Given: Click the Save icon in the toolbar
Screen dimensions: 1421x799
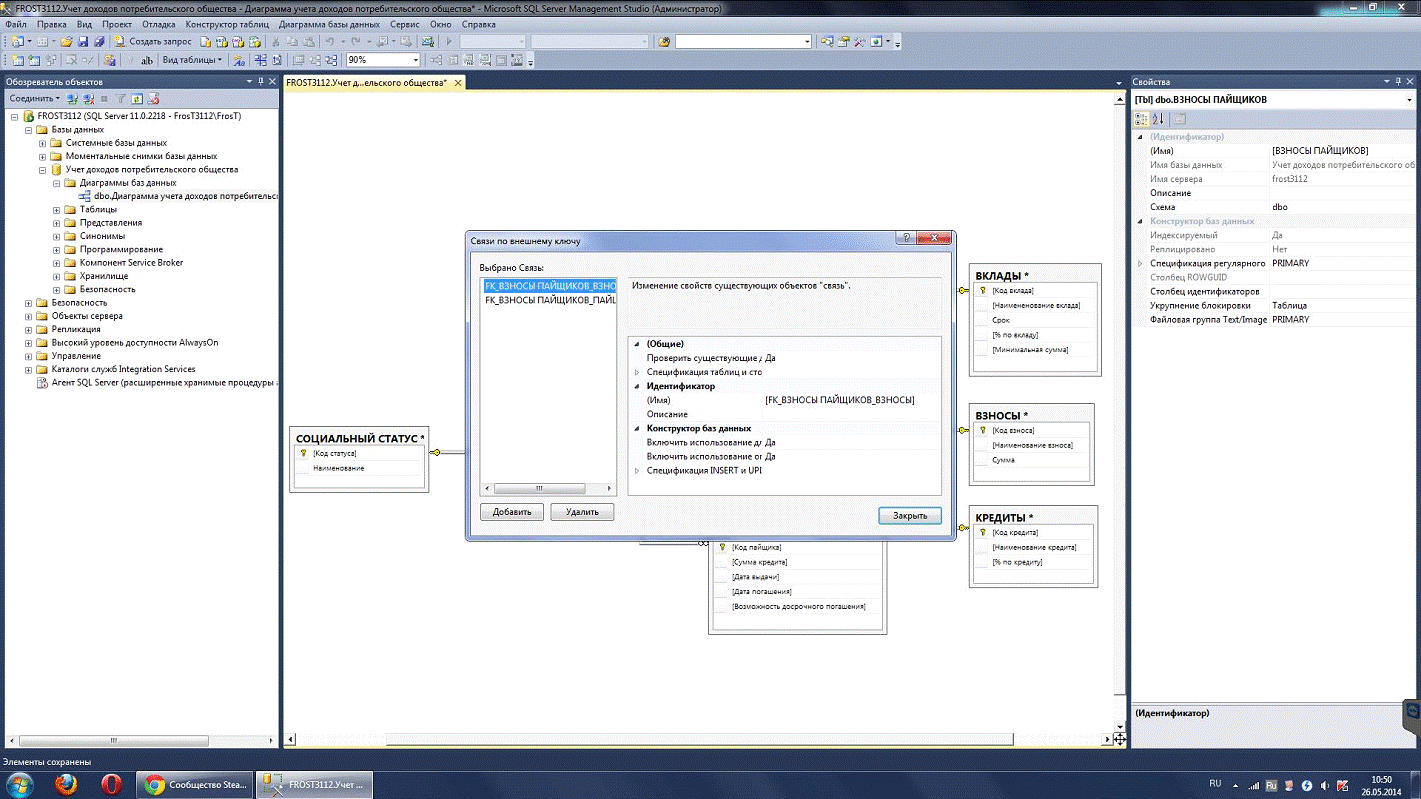Looking at the screenshot, I should point(83,42).
